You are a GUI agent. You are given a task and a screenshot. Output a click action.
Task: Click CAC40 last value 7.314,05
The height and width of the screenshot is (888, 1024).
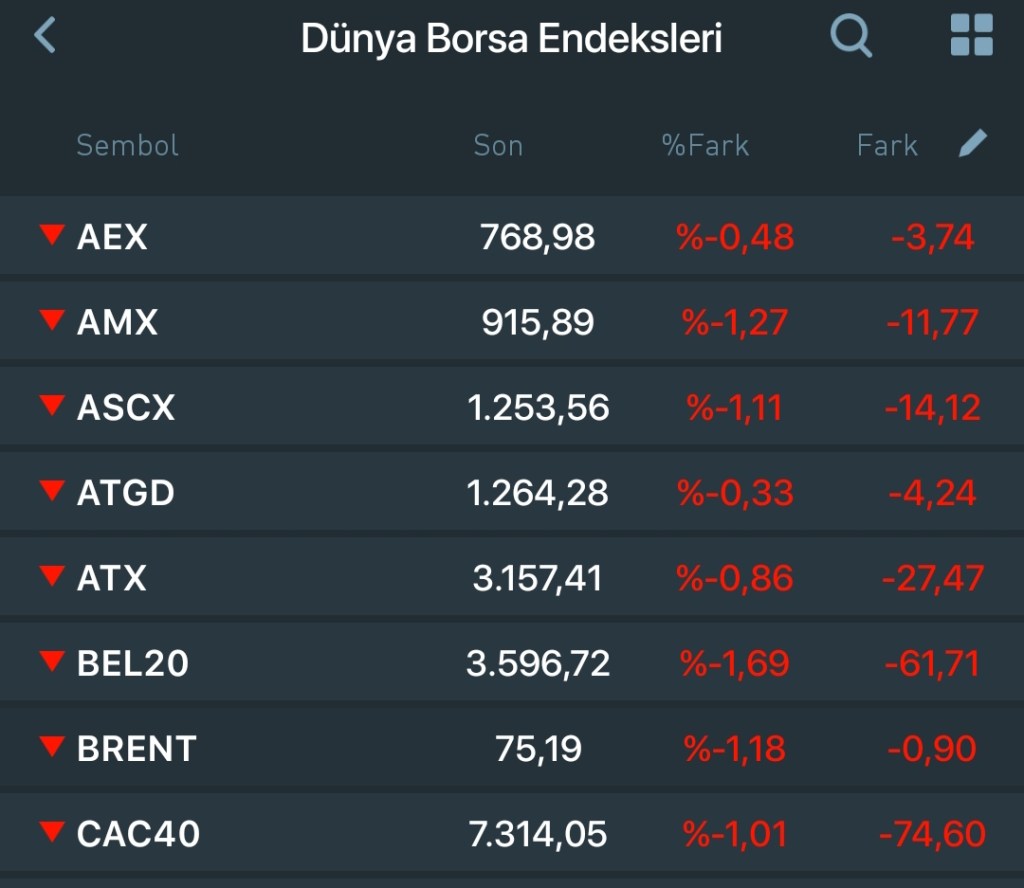[x=538, y=833]
